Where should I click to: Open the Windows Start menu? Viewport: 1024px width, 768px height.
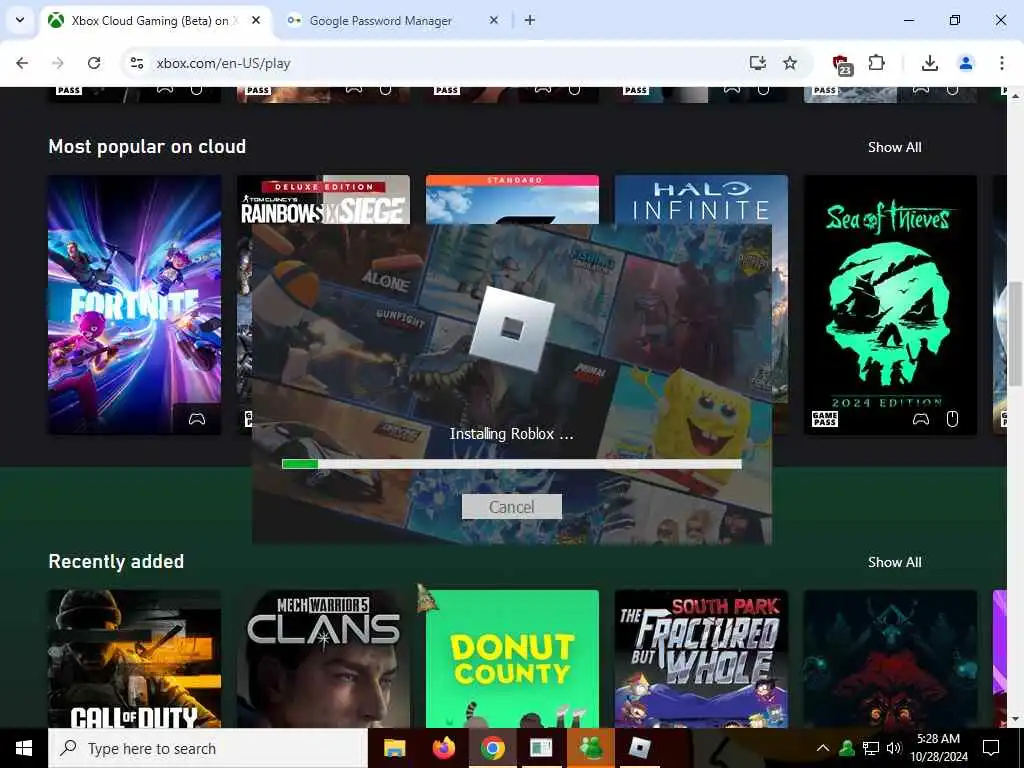24,748
